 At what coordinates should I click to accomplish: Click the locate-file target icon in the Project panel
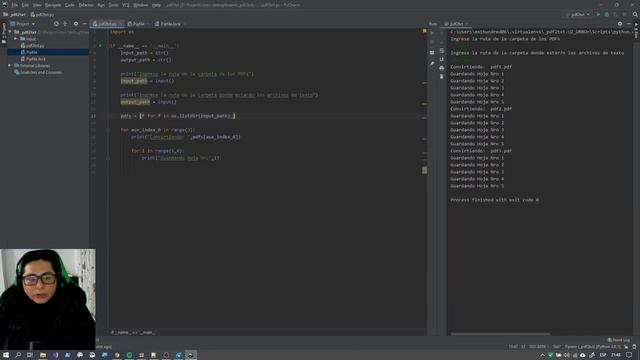coord(56,24)
